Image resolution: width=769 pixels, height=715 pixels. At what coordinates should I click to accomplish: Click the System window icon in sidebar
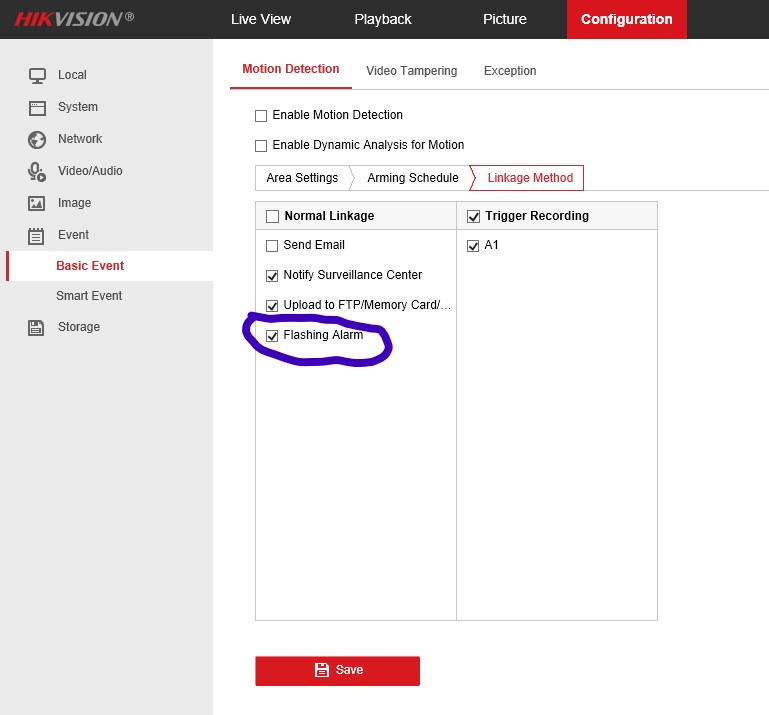[37, 107]
